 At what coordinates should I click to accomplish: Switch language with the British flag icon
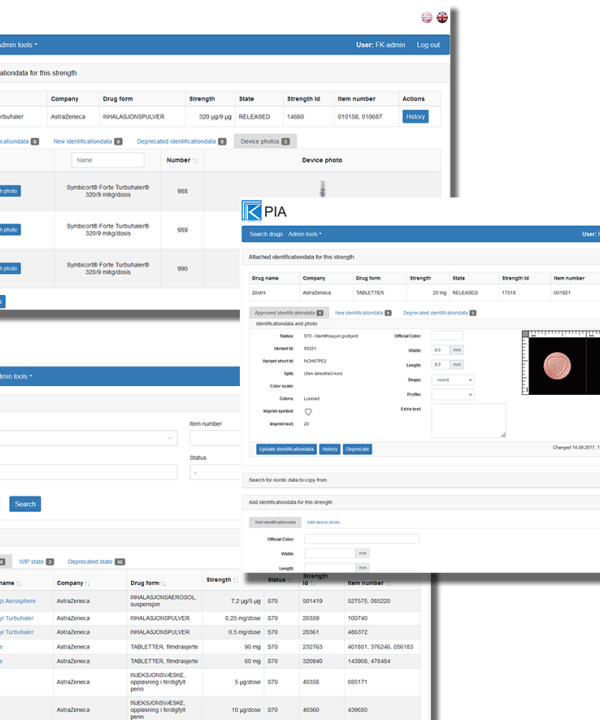click(442, 17)
